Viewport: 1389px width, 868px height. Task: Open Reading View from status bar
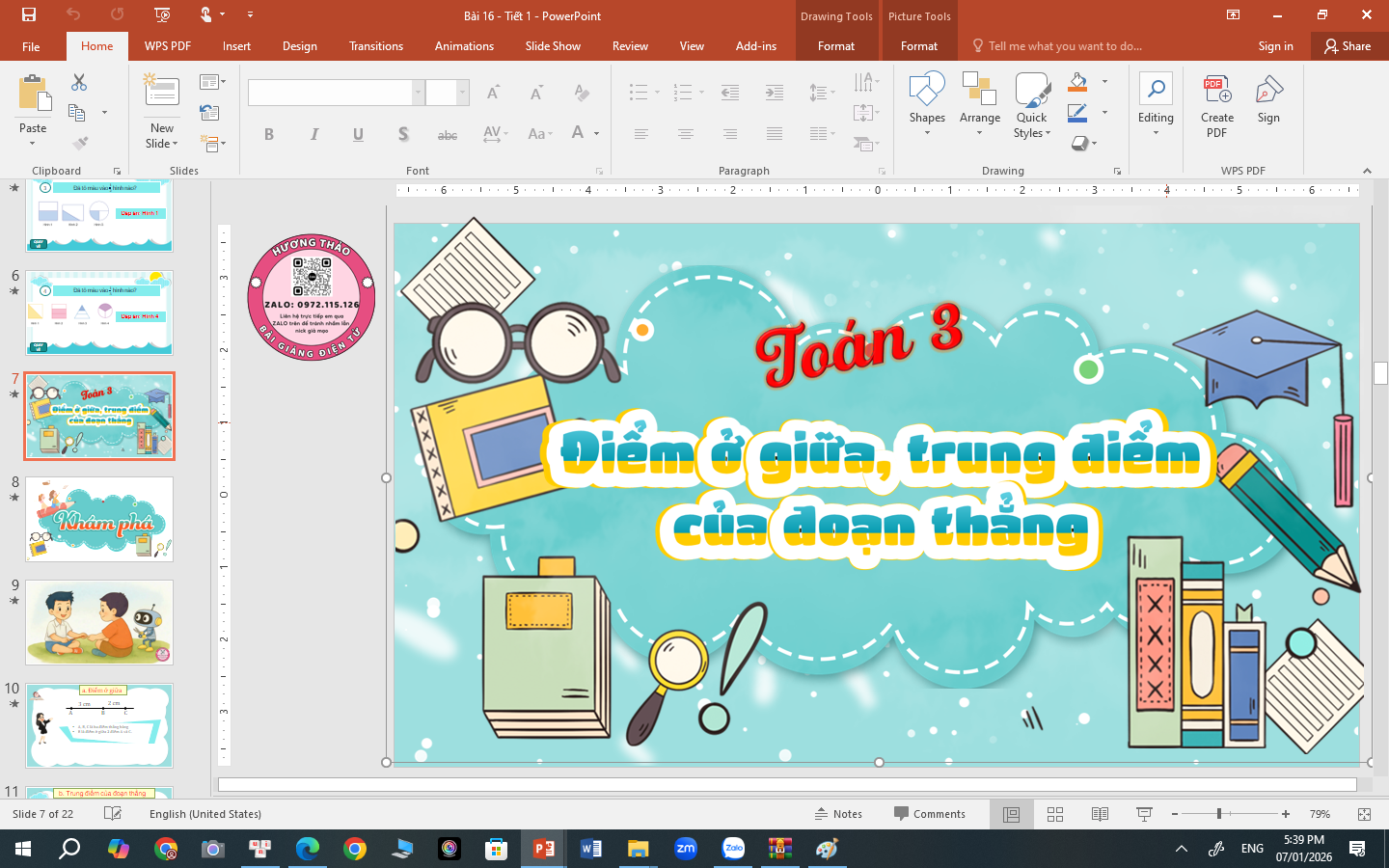tap(1100, 814)
